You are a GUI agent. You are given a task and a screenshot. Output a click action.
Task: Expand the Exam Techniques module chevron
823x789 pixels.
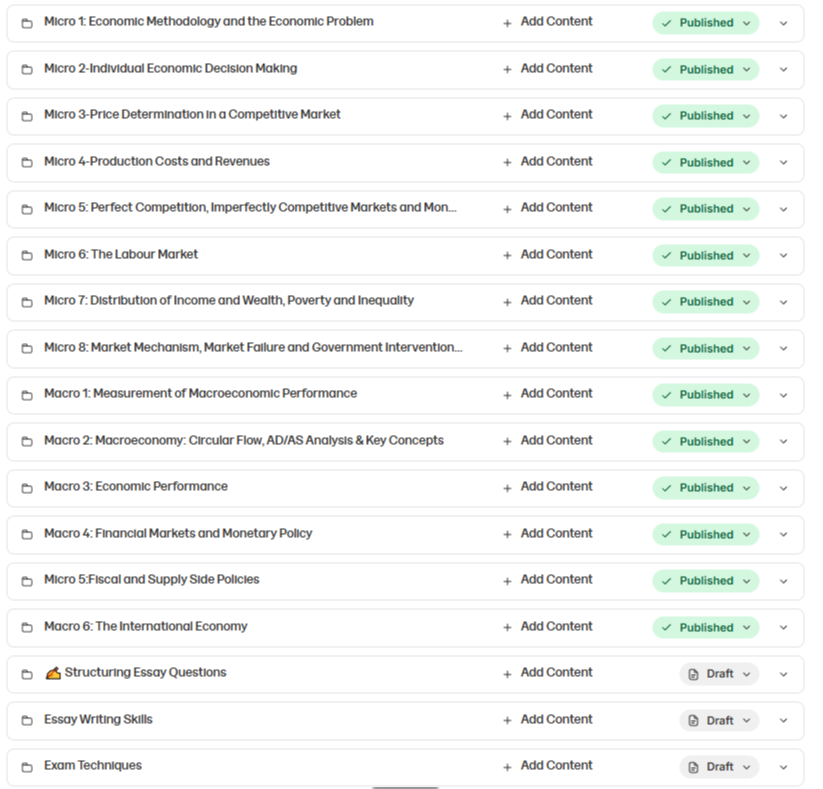784,767
